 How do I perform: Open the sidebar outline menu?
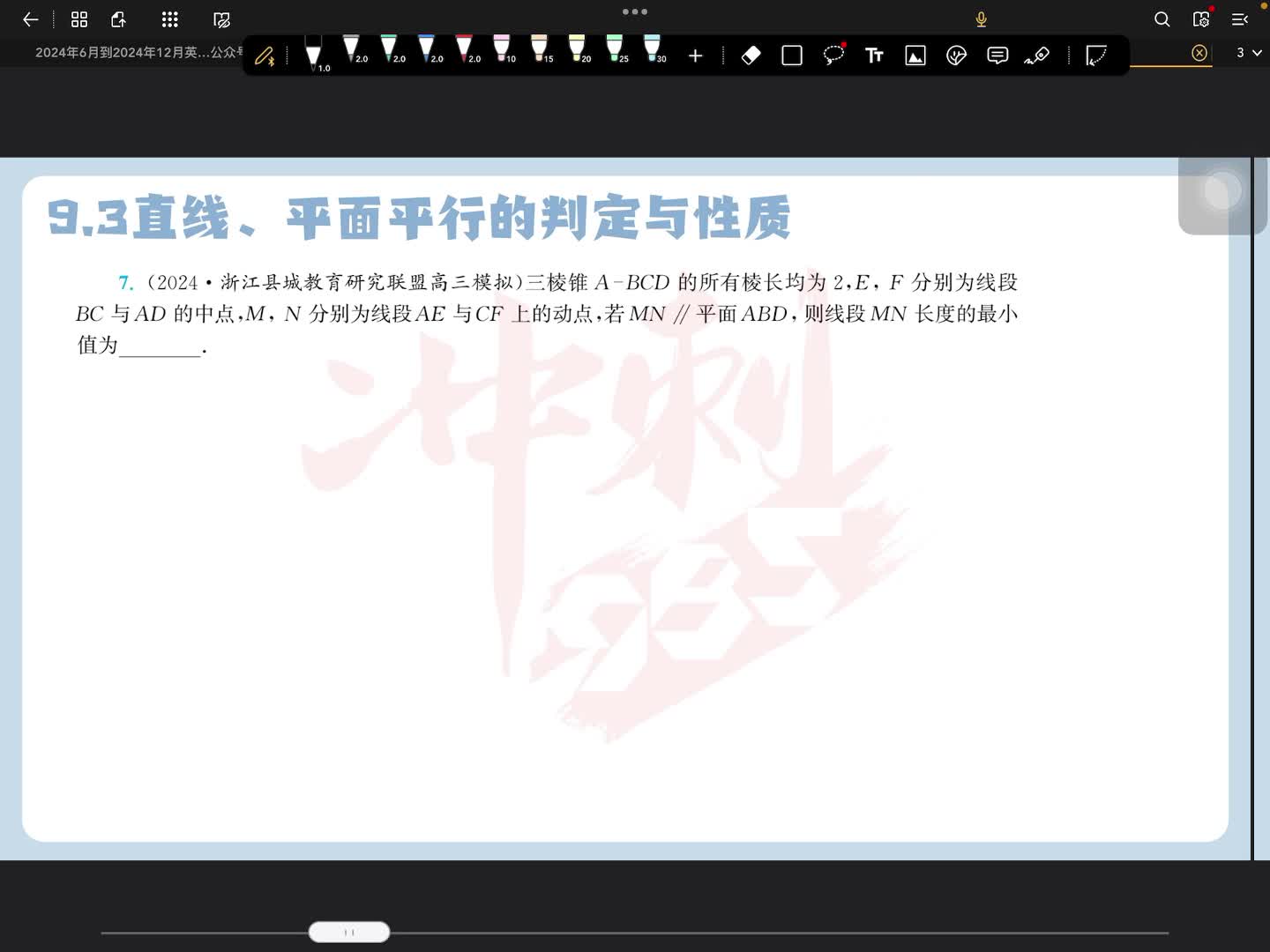coord(1240,19)
